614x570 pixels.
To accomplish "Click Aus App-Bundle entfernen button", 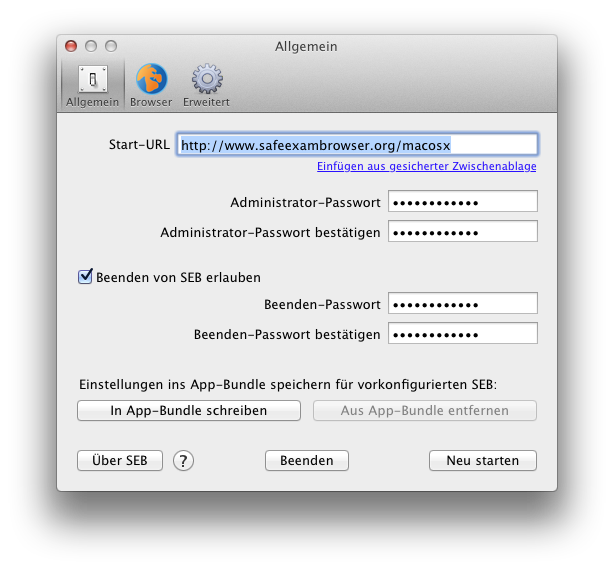I will coord(424,411).
